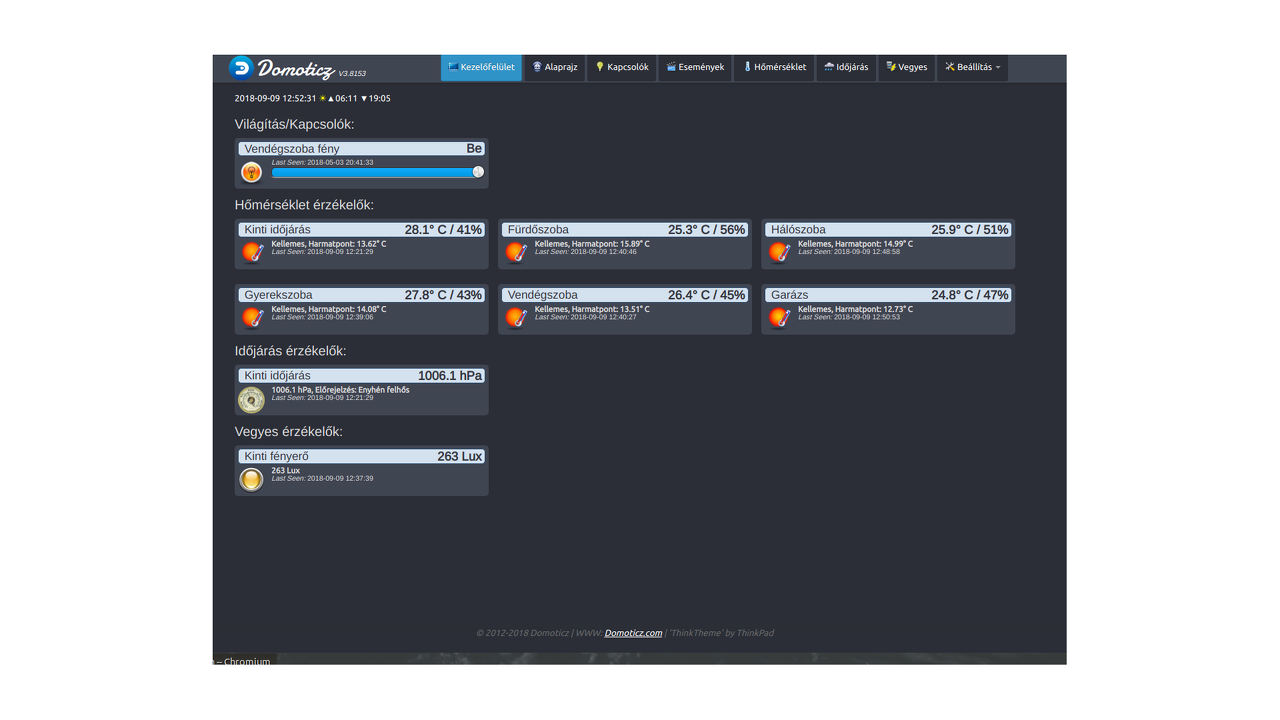Viewport: 1280px width, 720px height.
Task: Click "Last Seen: 2018-05-03 20:41:33" text
Action: (x=323, y=162)
